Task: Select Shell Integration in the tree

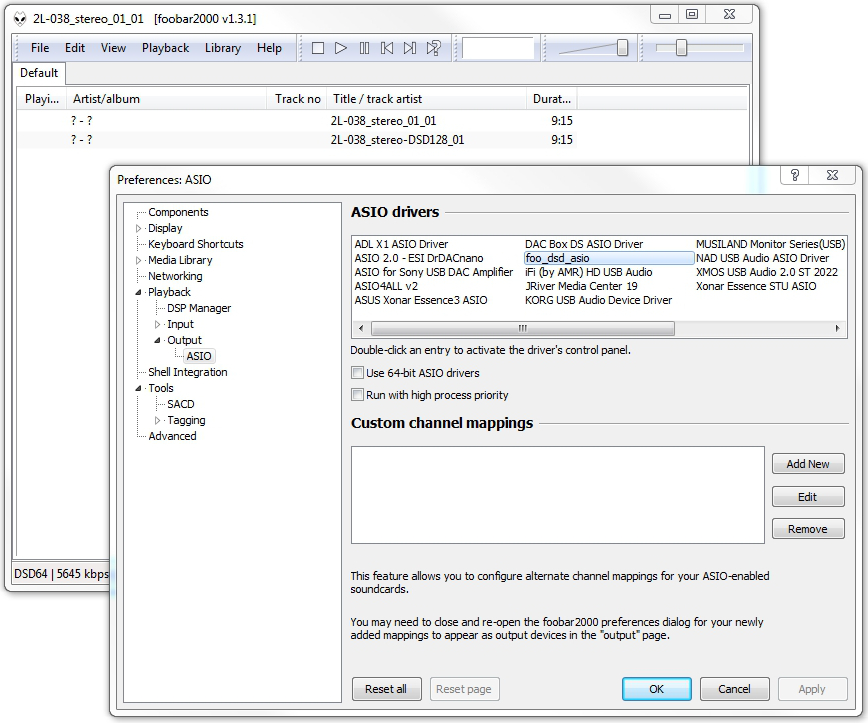Action: pos(188,373)
